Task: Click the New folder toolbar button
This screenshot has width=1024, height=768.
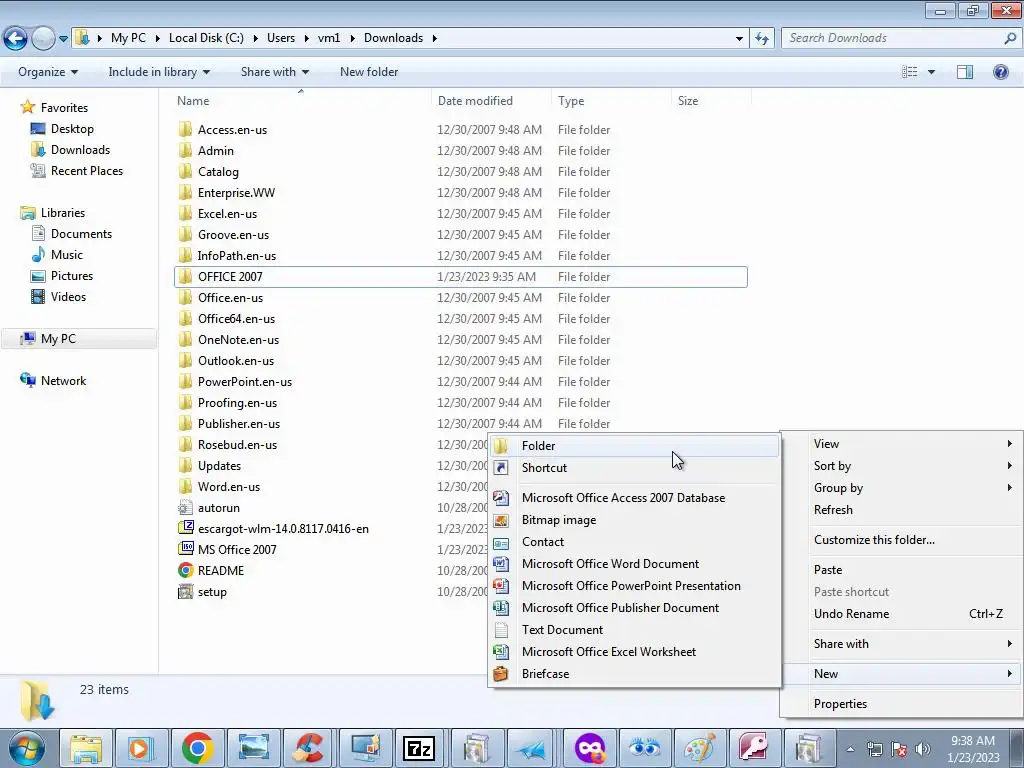Action: coord(369,72)
